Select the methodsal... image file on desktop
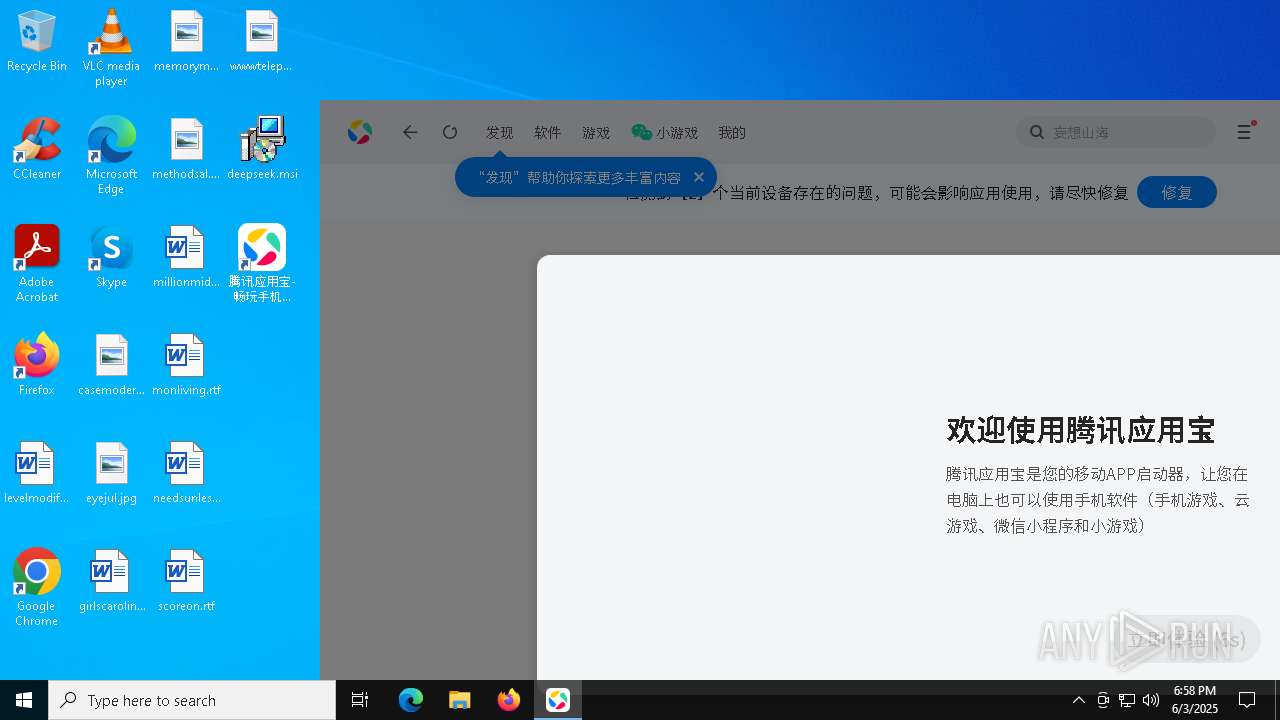 tap(186, 148)
